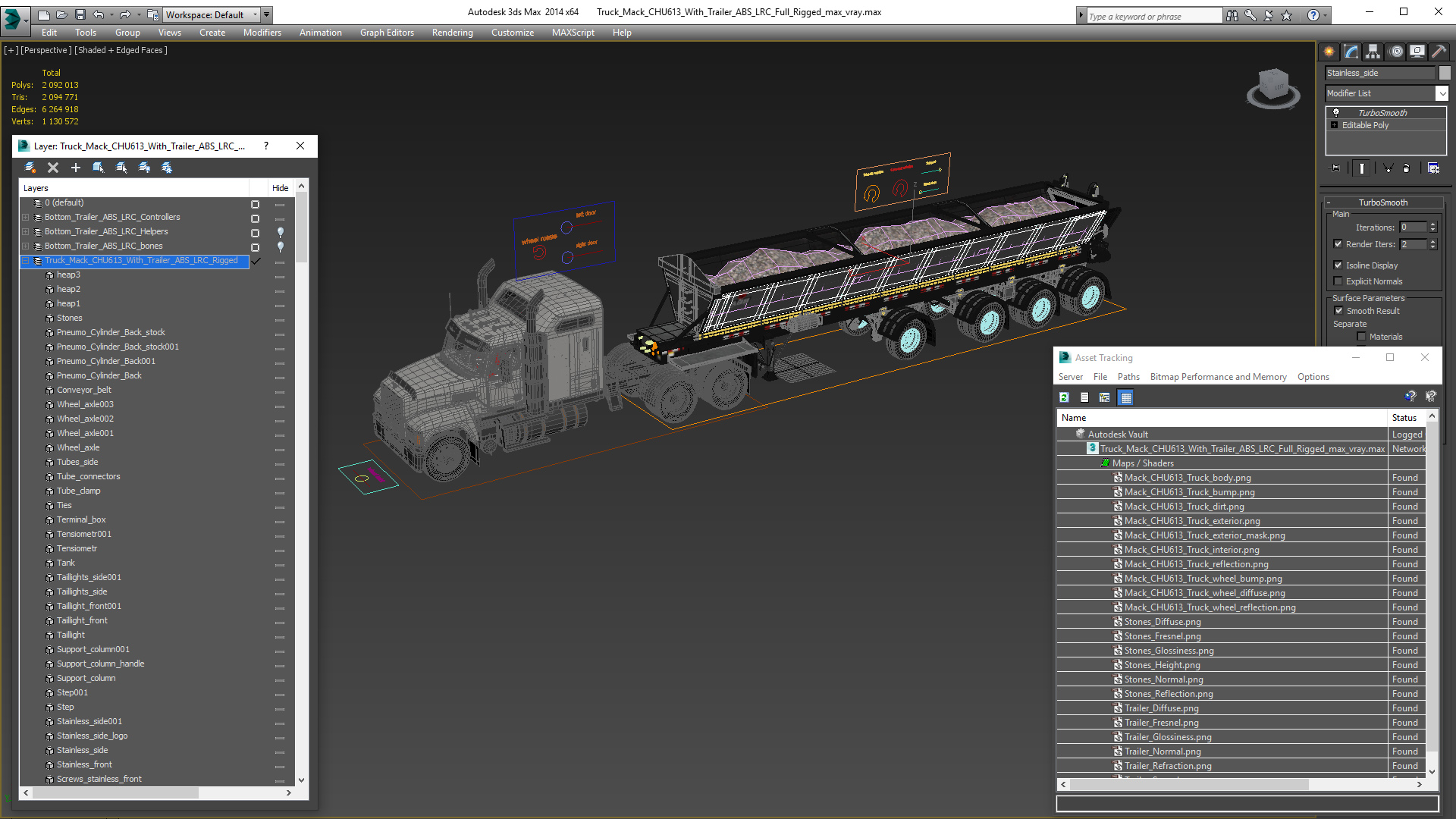Image resolution: width=1456 pixels, height=819 pixels.
Task: Click Hide/Unhide All Layers icon
Action: point(144,168)
